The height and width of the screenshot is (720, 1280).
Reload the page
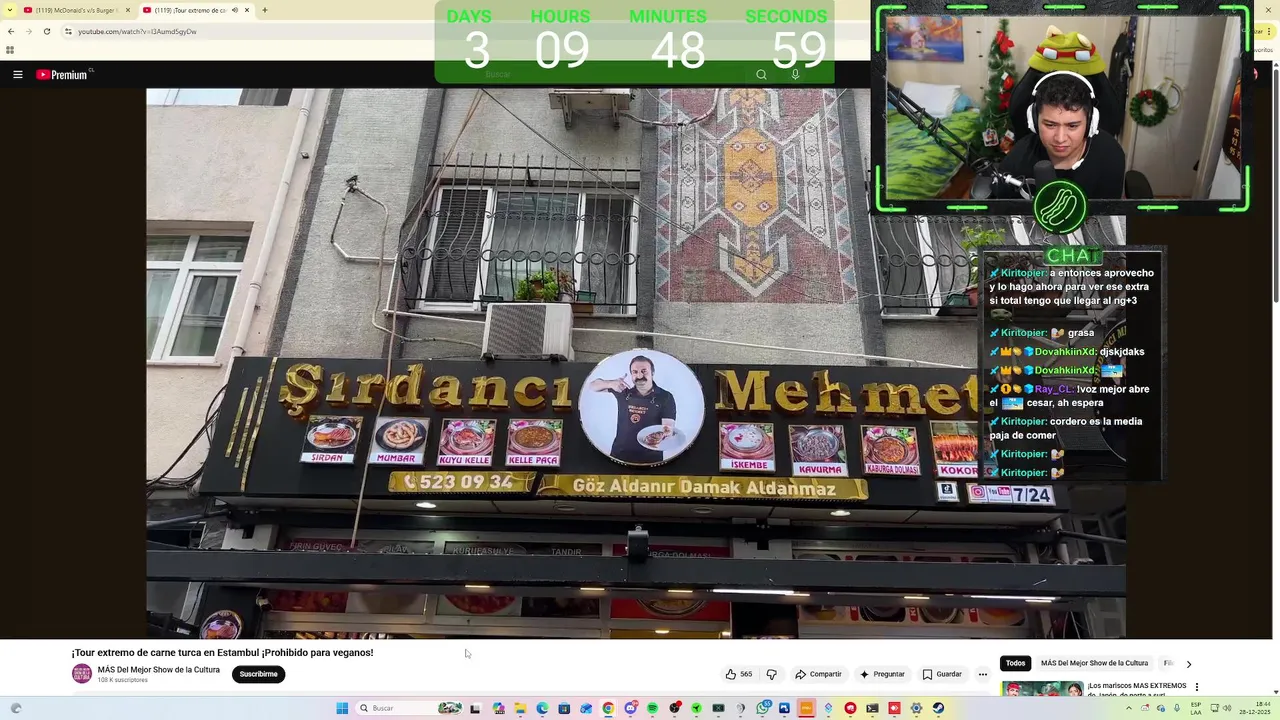[x=46, y=31]
